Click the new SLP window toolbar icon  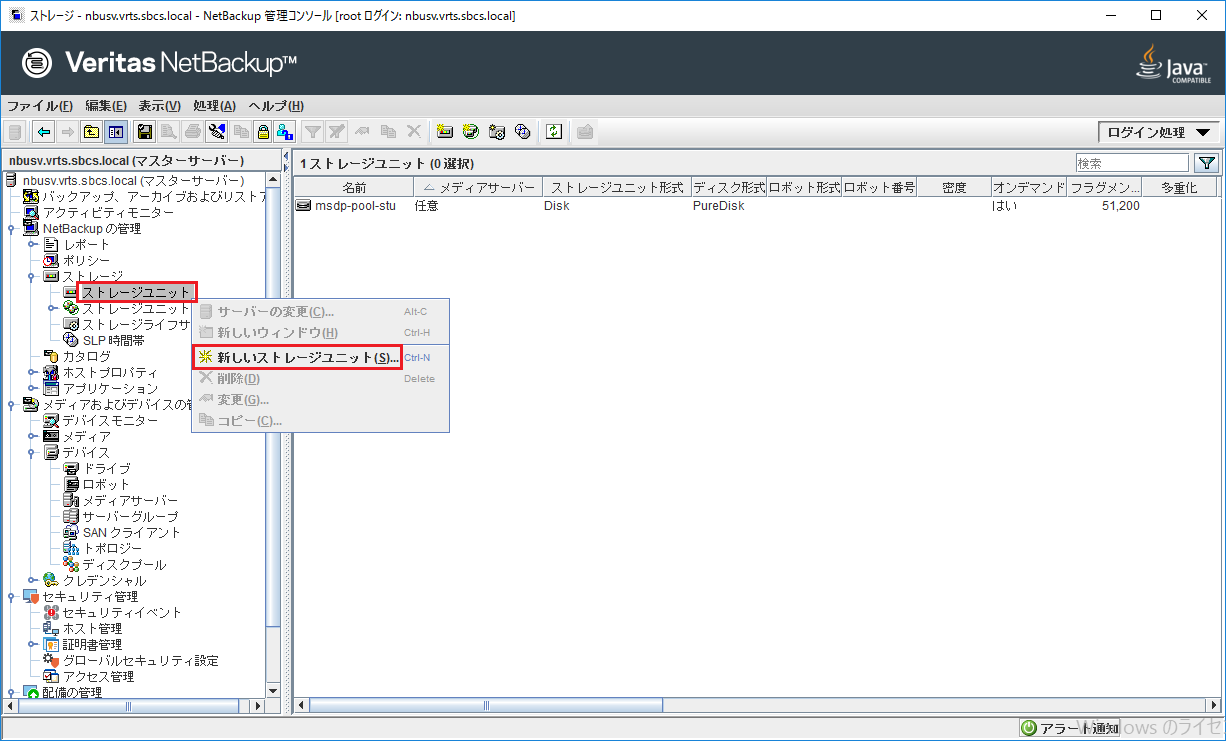[x=522, y=132]
